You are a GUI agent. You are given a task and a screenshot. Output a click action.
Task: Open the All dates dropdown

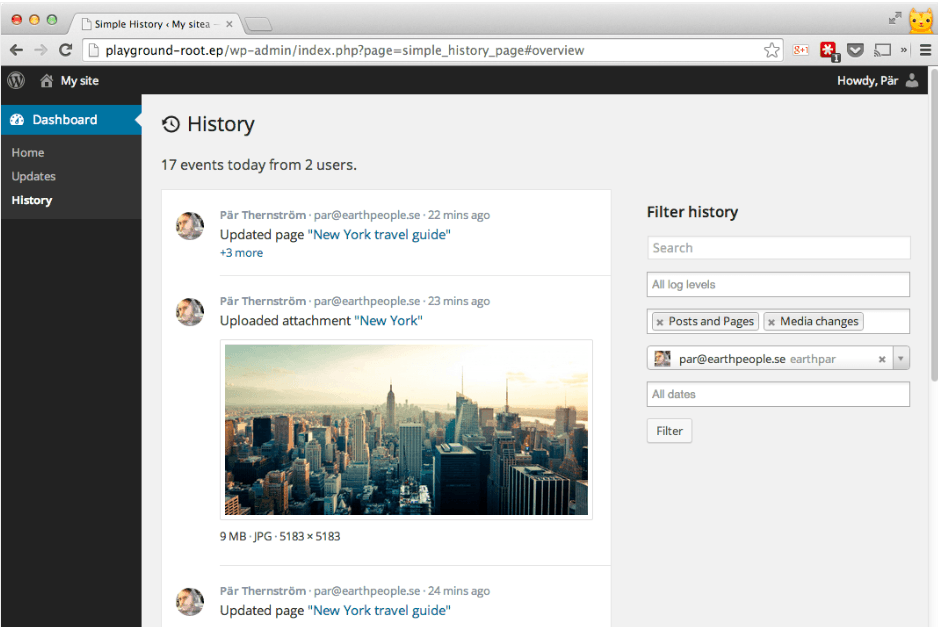(778, 394)
